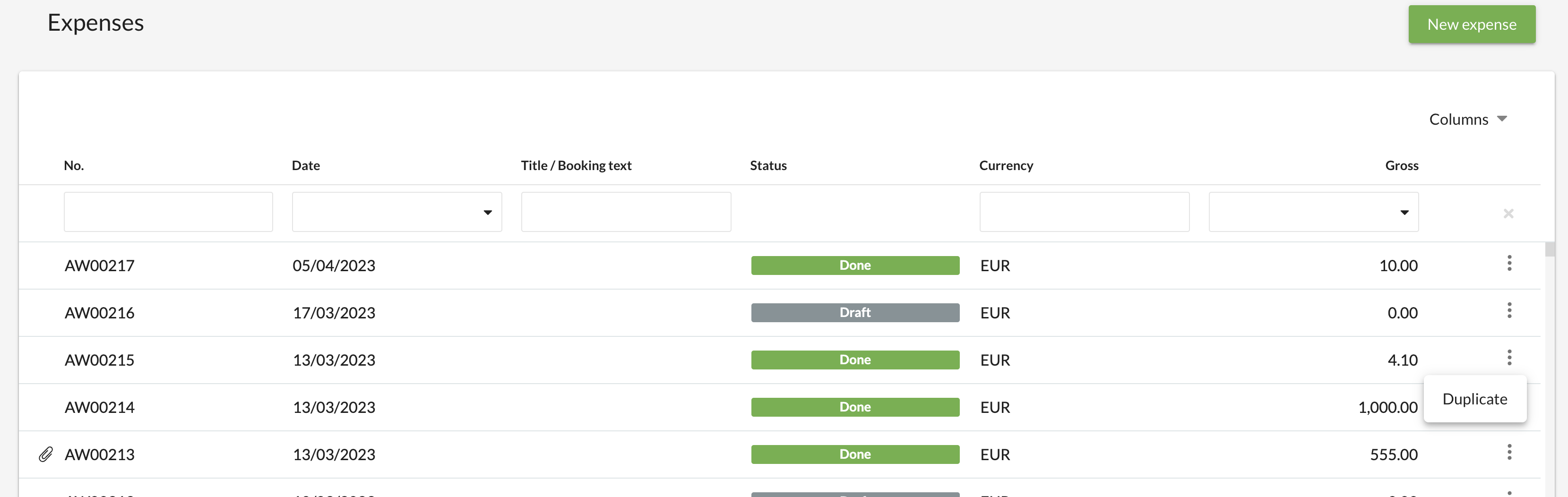Viewport: 1568px width, 497px height.
Task: Click the Title / Booking text filter field
Action: (626, 212)
